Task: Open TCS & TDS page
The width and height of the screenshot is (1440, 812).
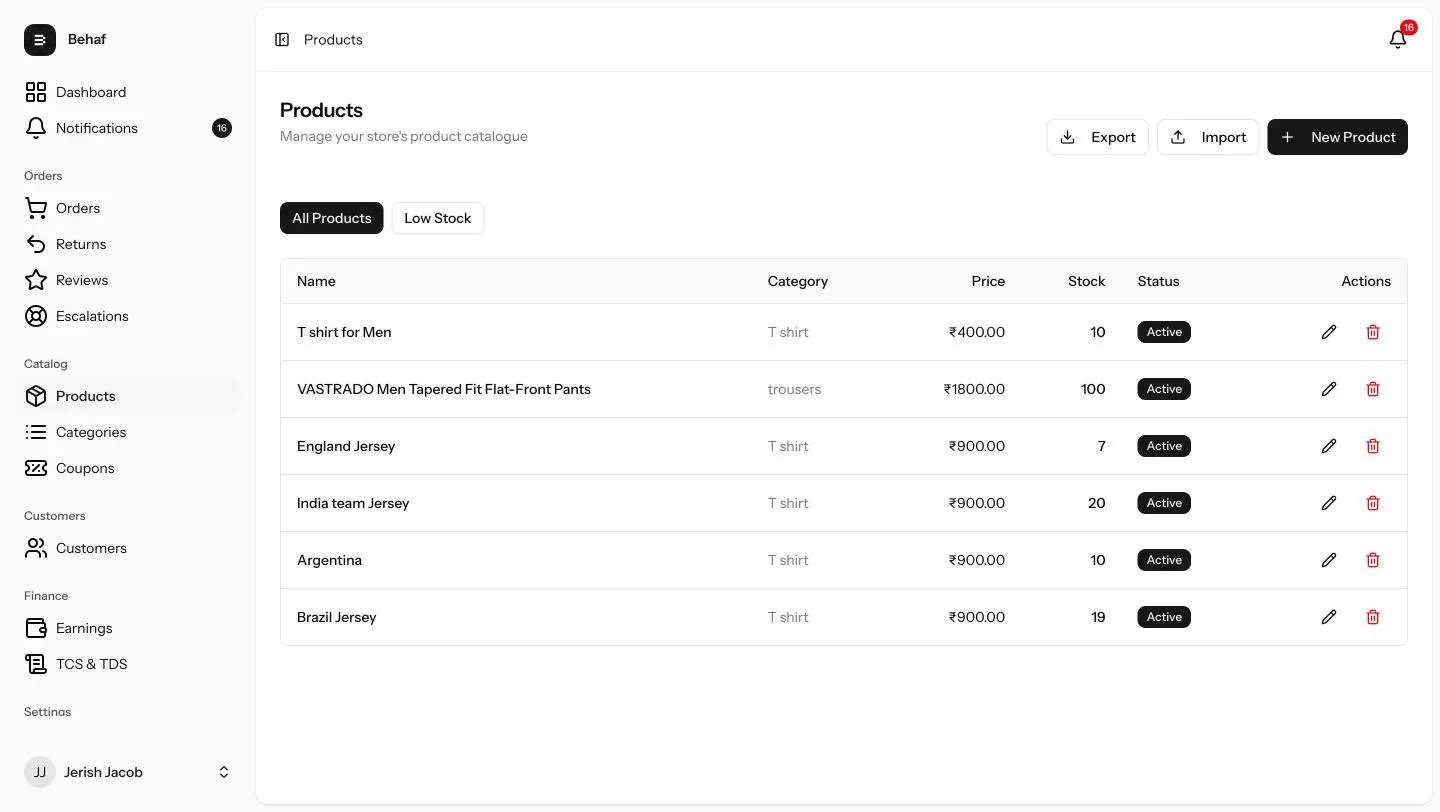Action: click(x=128, y=664)
